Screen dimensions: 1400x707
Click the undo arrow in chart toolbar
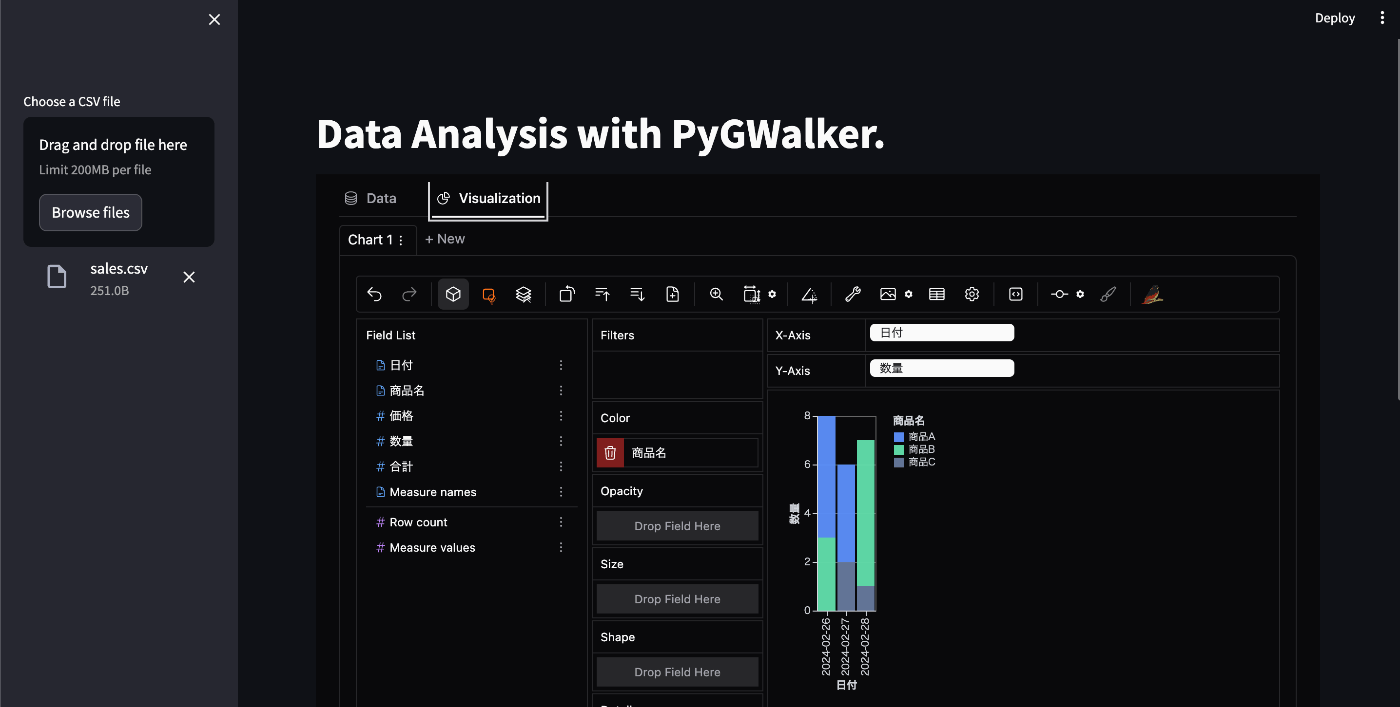pyautogui.click(x=375, y=294)
